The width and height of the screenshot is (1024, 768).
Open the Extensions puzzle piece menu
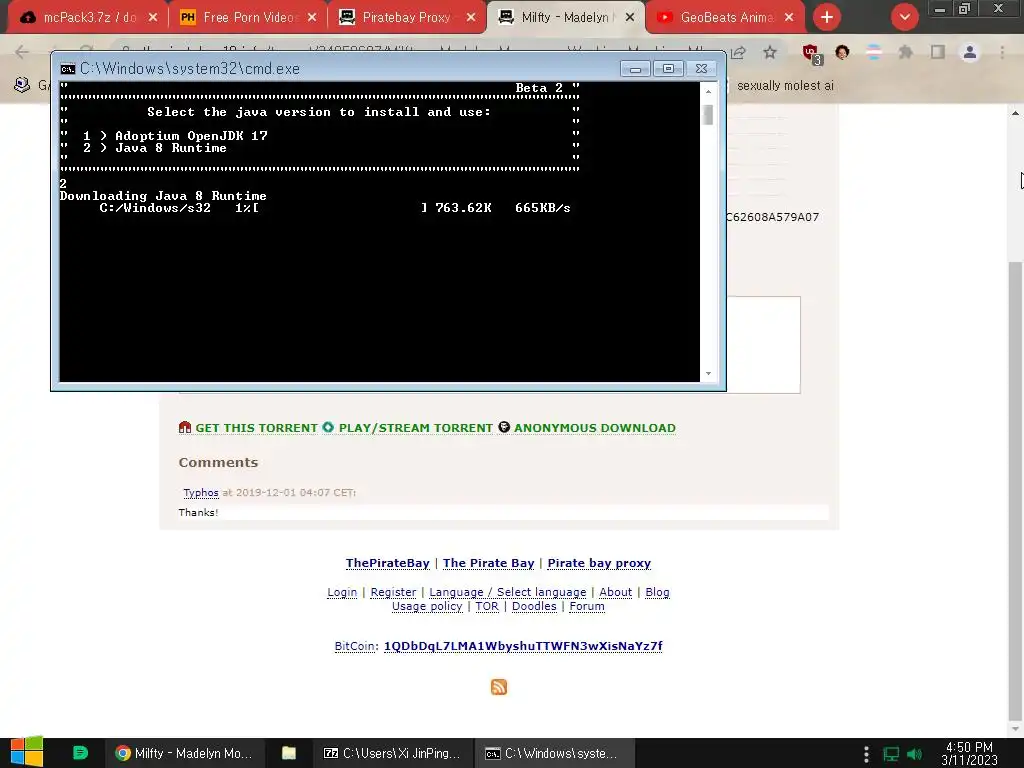point(905,52)
